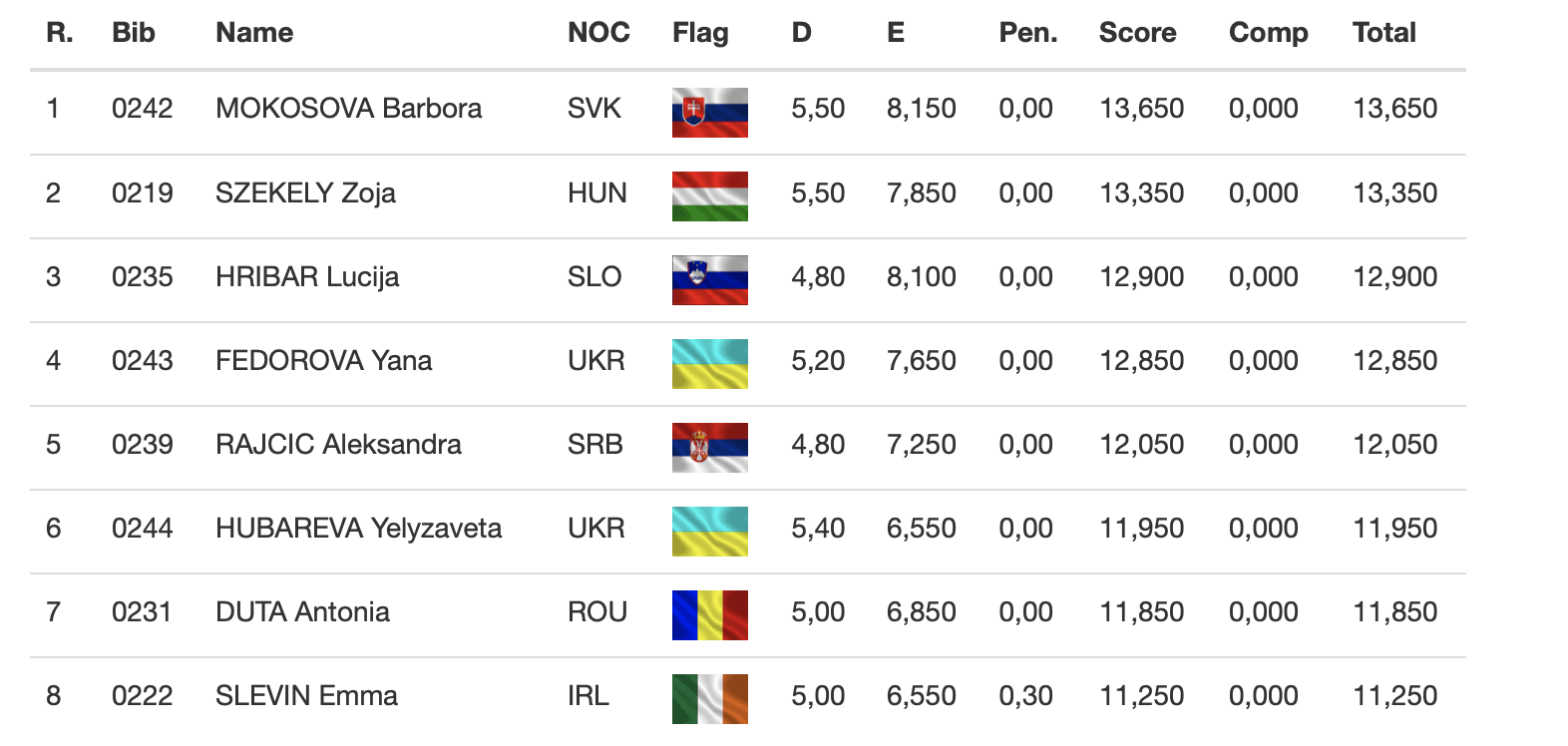
Task: Click the Hungary flag icon
Action: pyautogui.click(x=709, y=195)
